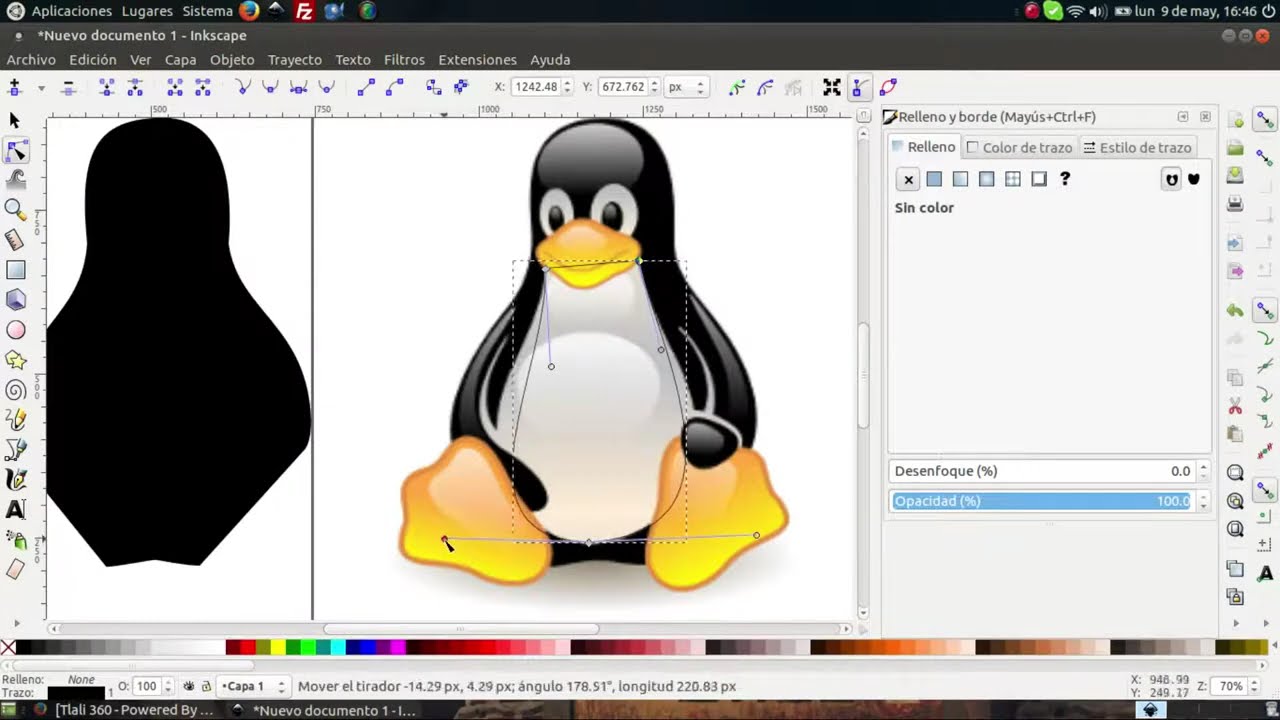Select the Selector arrow tool

15,120
